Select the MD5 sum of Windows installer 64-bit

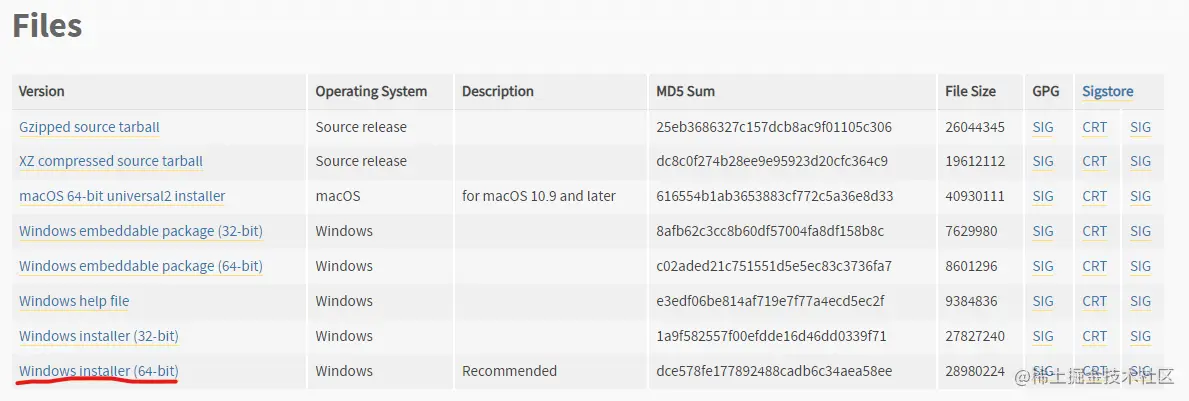click(x=774, y=371)
